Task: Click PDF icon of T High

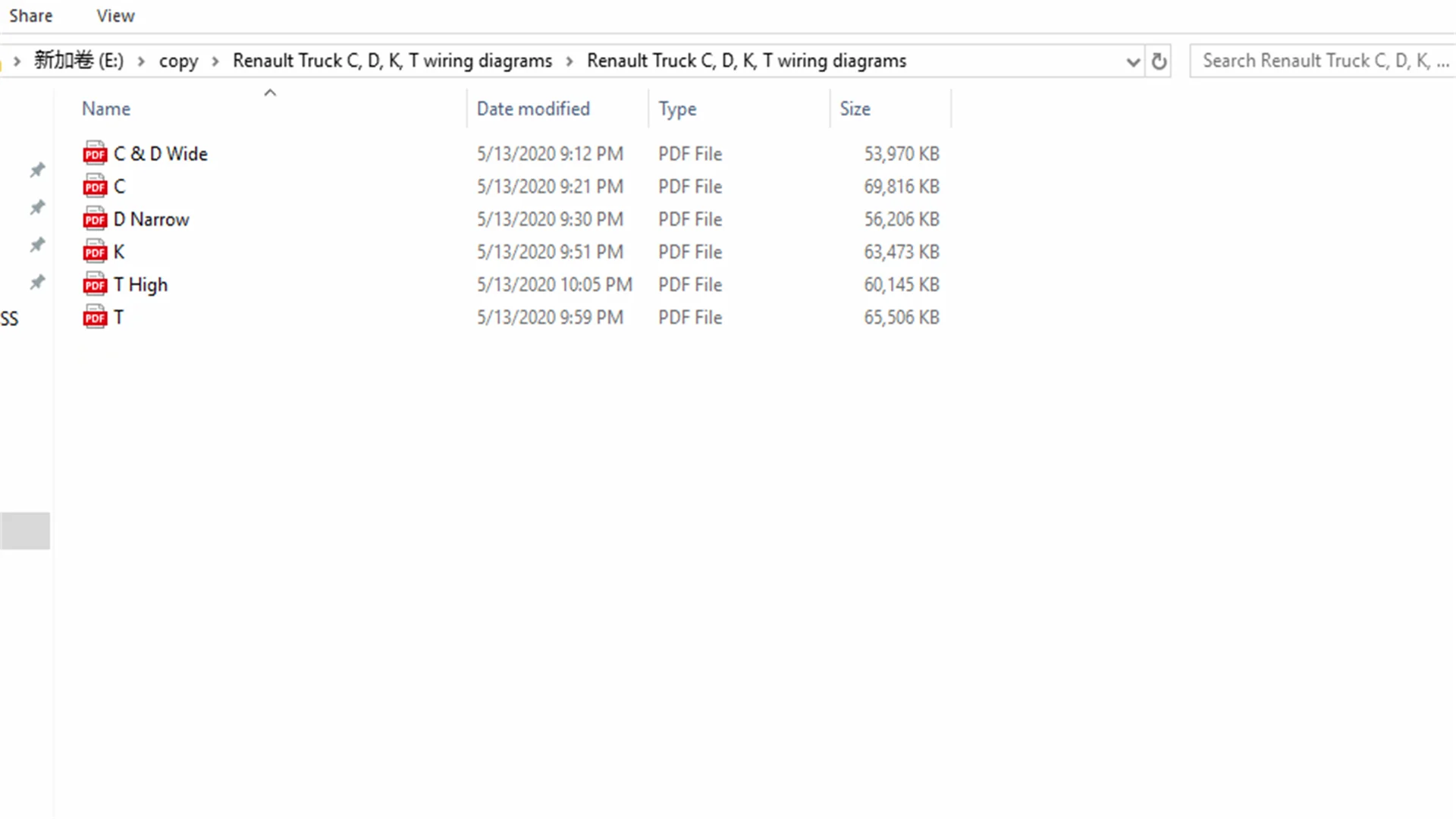Action: coord(95,284)
